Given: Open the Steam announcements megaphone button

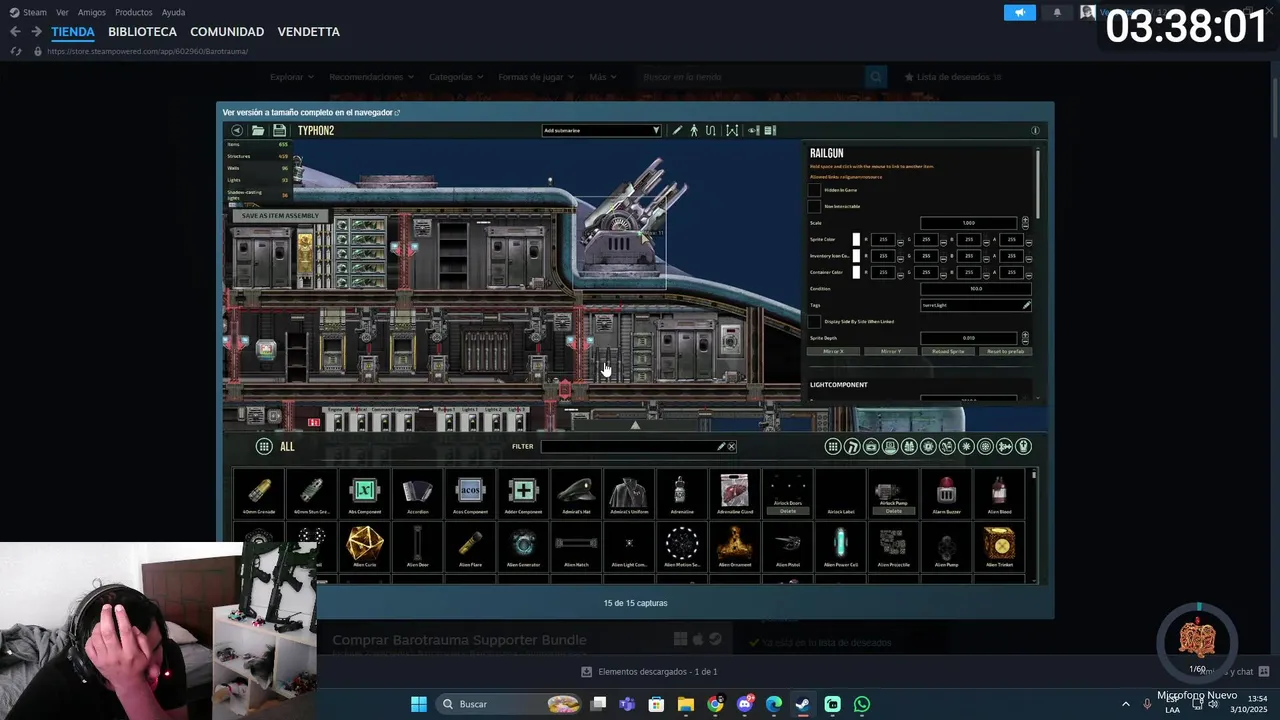Looking at the screenshot, I should pos(1020,13).
